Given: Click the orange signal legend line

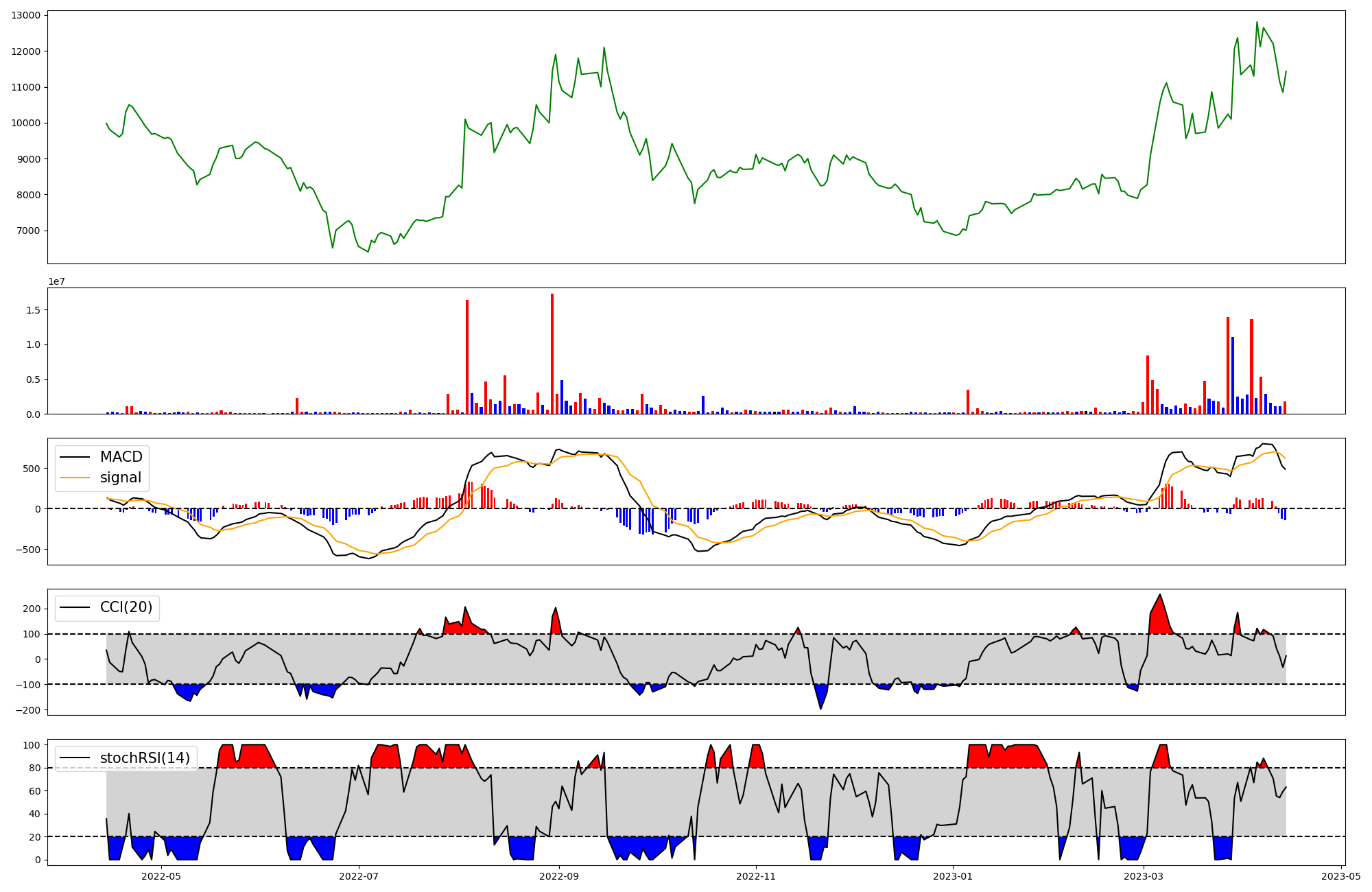Looking at the screenshot, I should [x=74, y=478].
